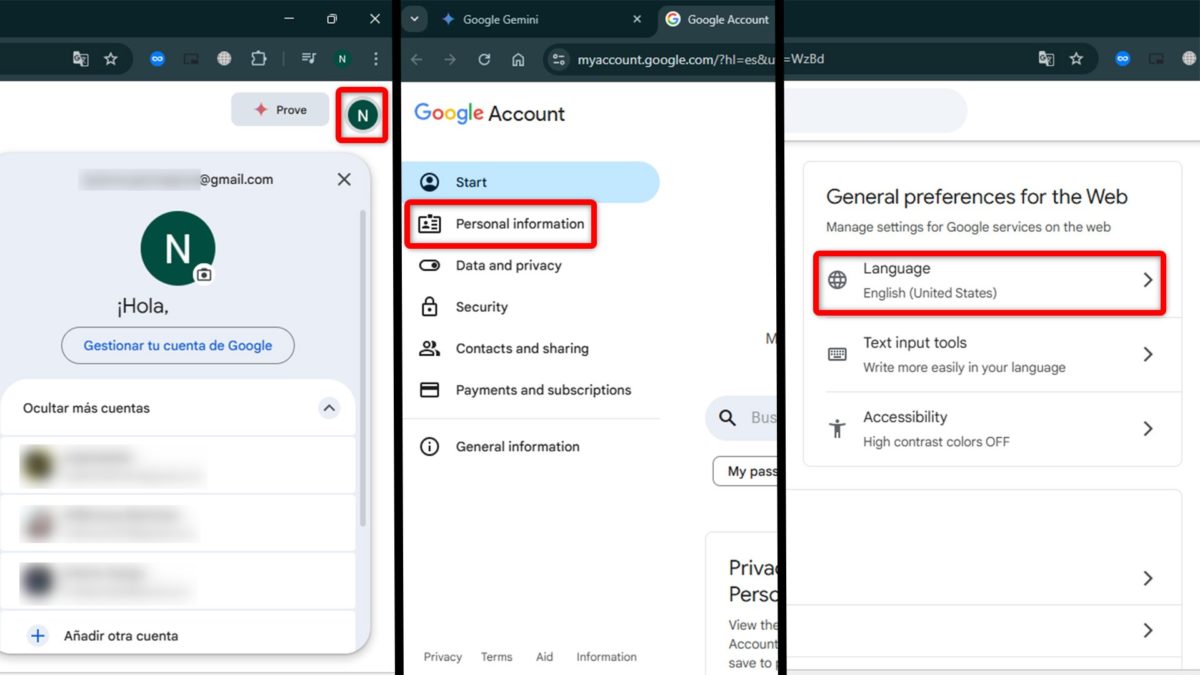This screenshot has width=1200, height=675.
Task: Click the large N profile picture
Action: [178, 248]
